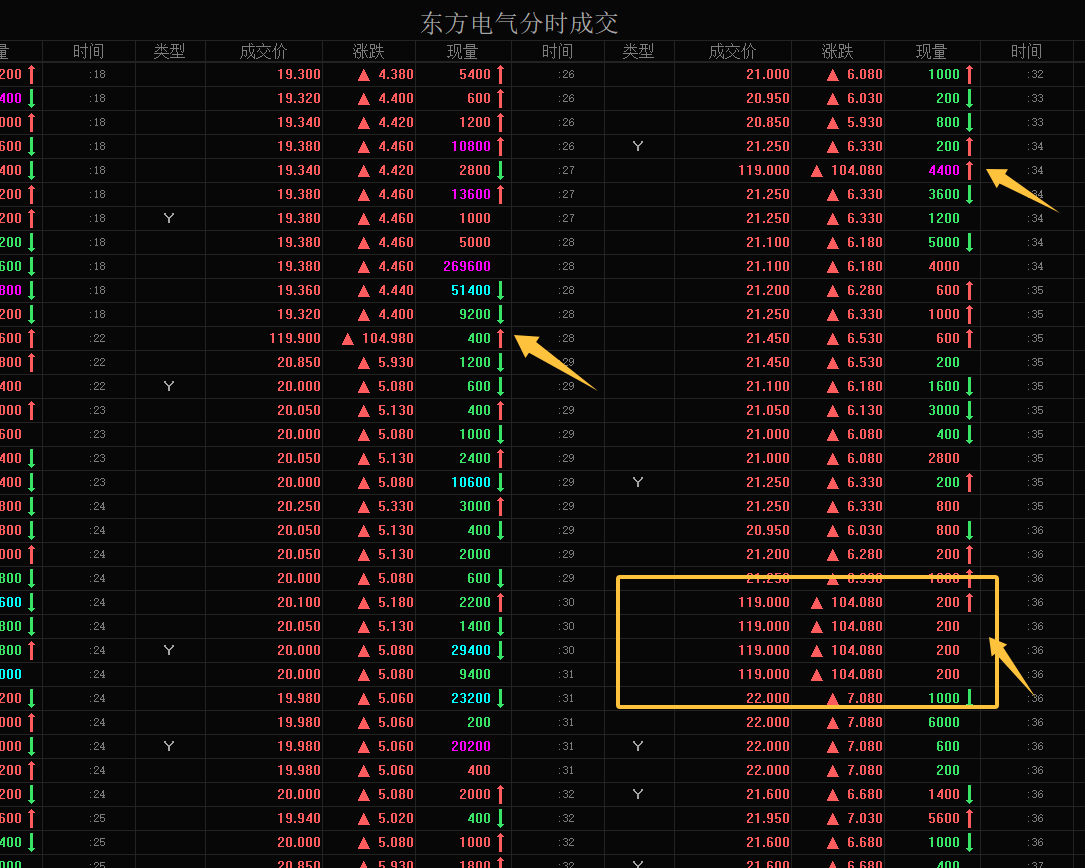The image size is (1085, 868).
Task: Click the 21.050 price cell
Action: coord(768,410)
